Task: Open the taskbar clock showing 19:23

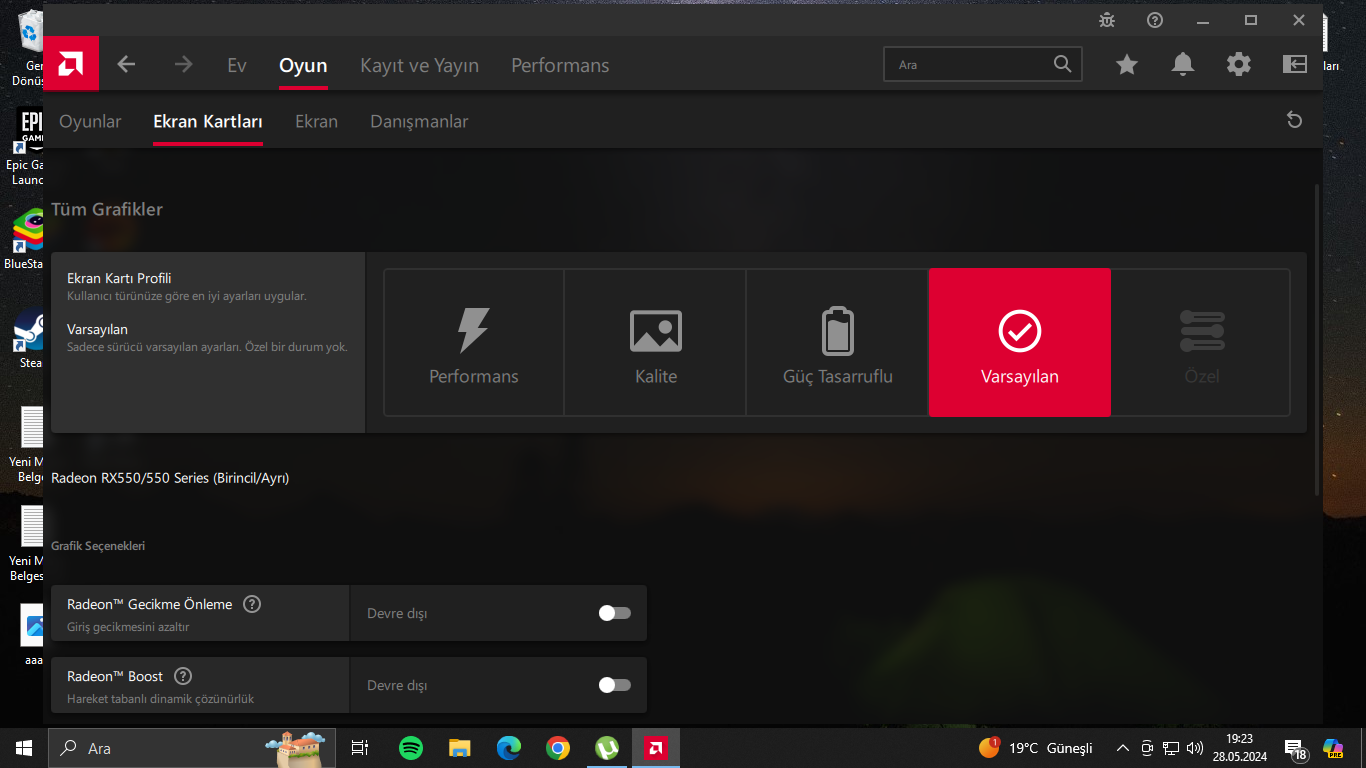Action: 1240,748
